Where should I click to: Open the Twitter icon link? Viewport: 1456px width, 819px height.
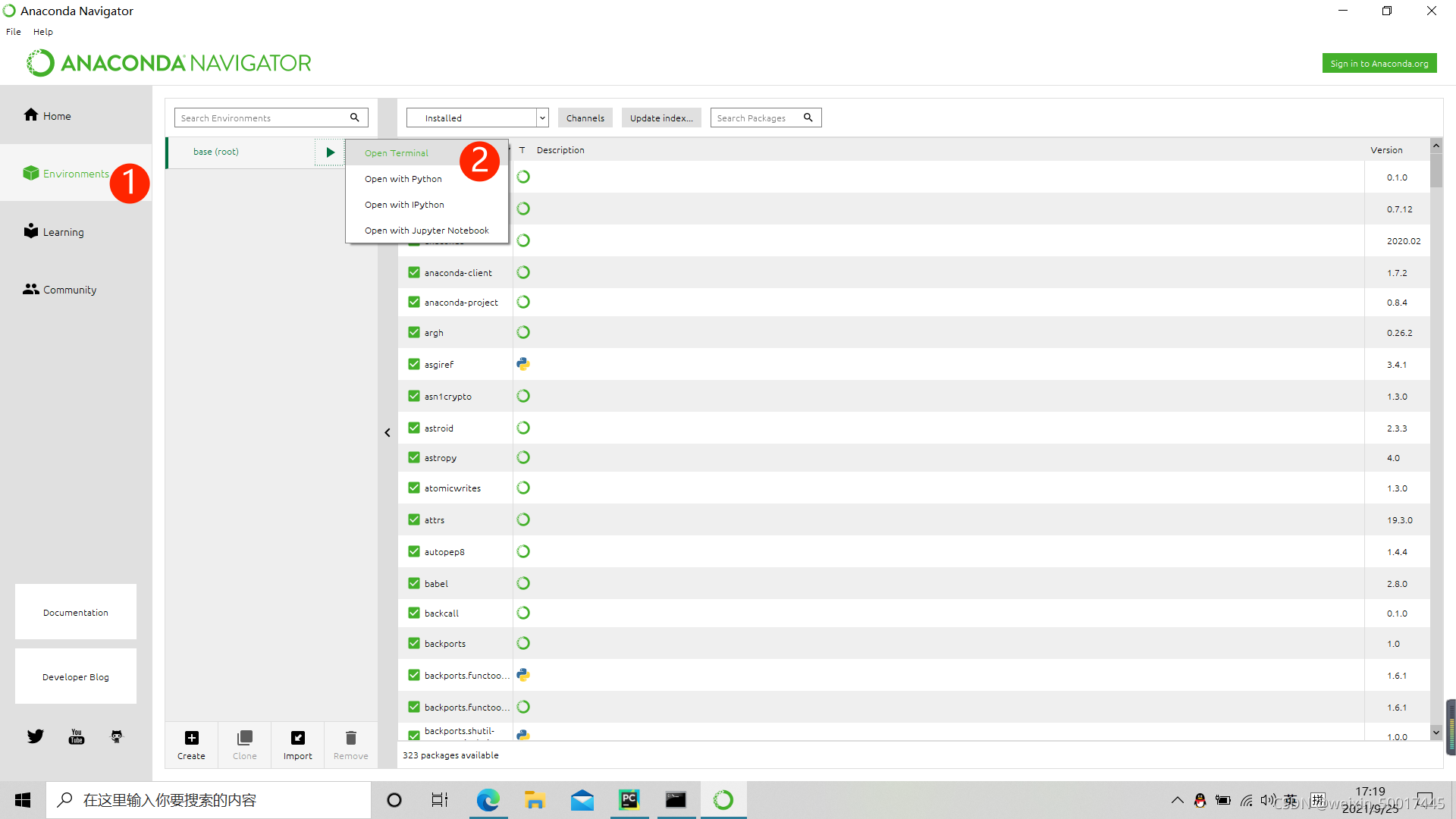[36, 736]
